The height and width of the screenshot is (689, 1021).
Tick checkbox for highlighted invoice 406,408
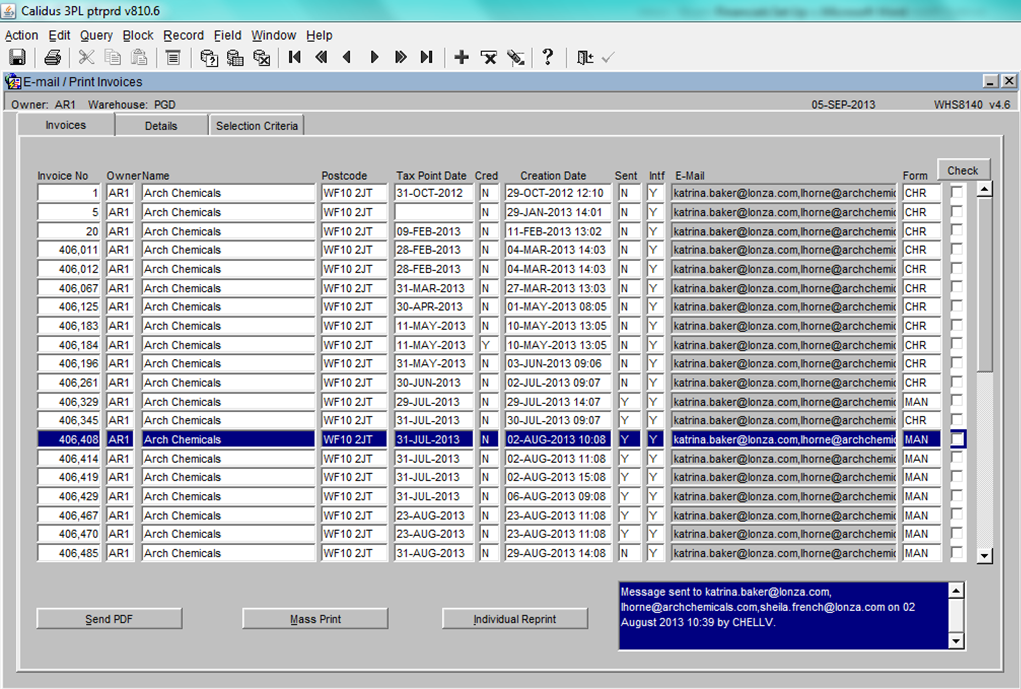957,439
